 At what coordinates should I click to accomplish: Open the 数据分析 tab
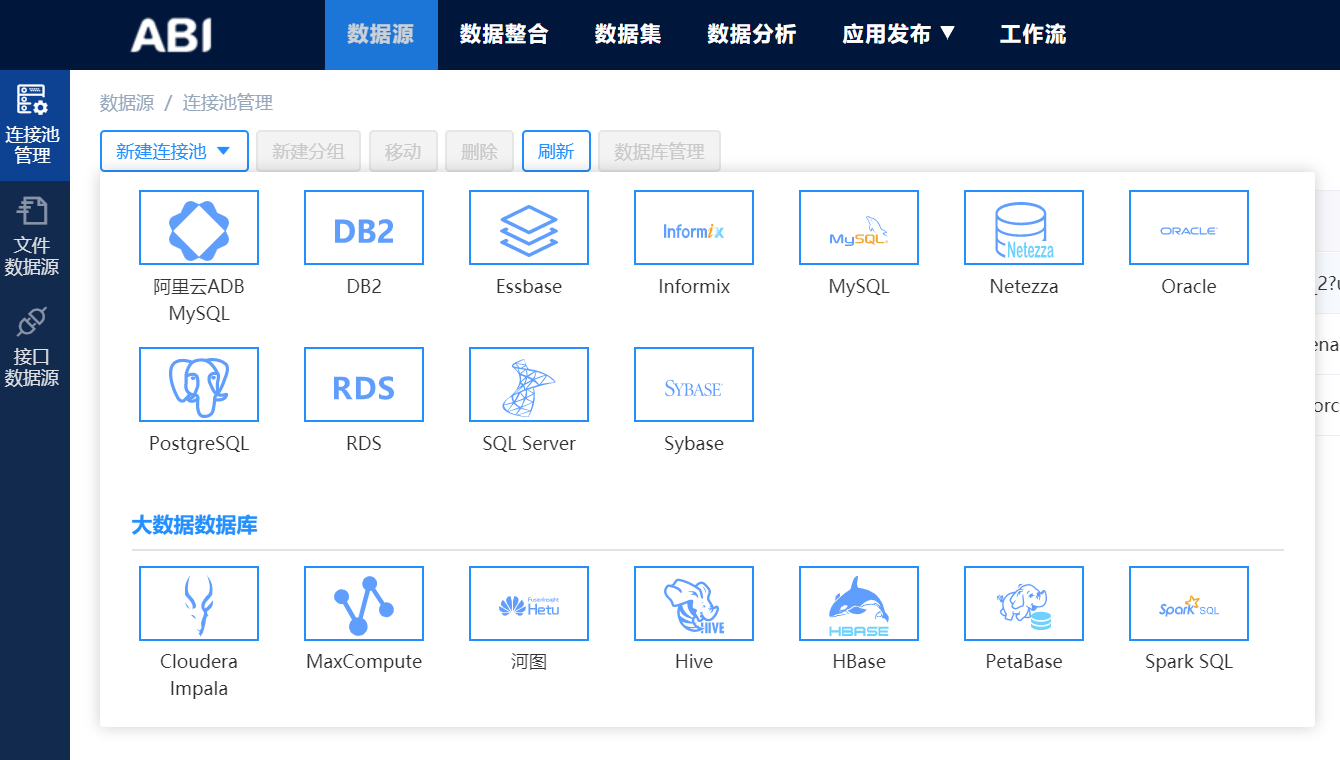(x=751, y=34)
